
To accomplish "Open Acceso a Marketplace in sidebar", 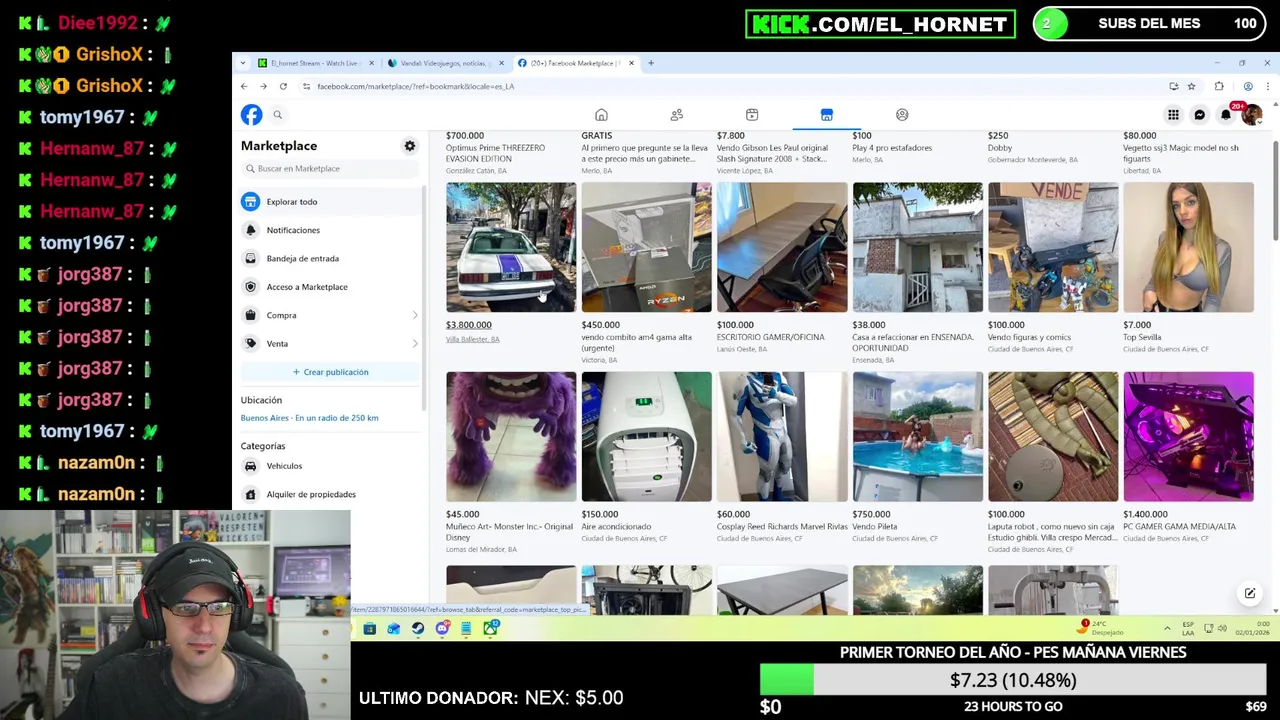I will (331, 287).
